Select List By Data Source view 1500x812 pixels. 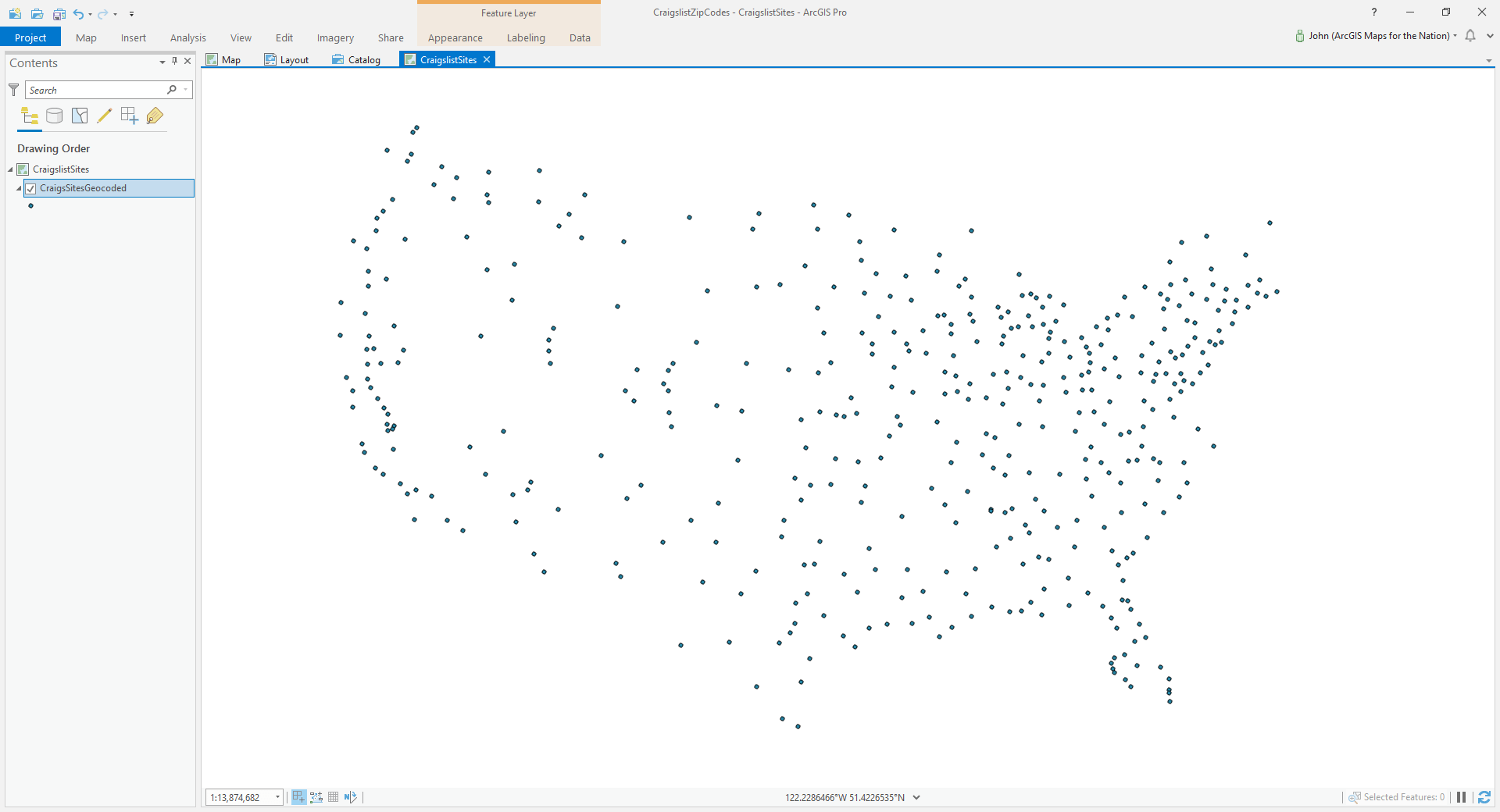55,116
